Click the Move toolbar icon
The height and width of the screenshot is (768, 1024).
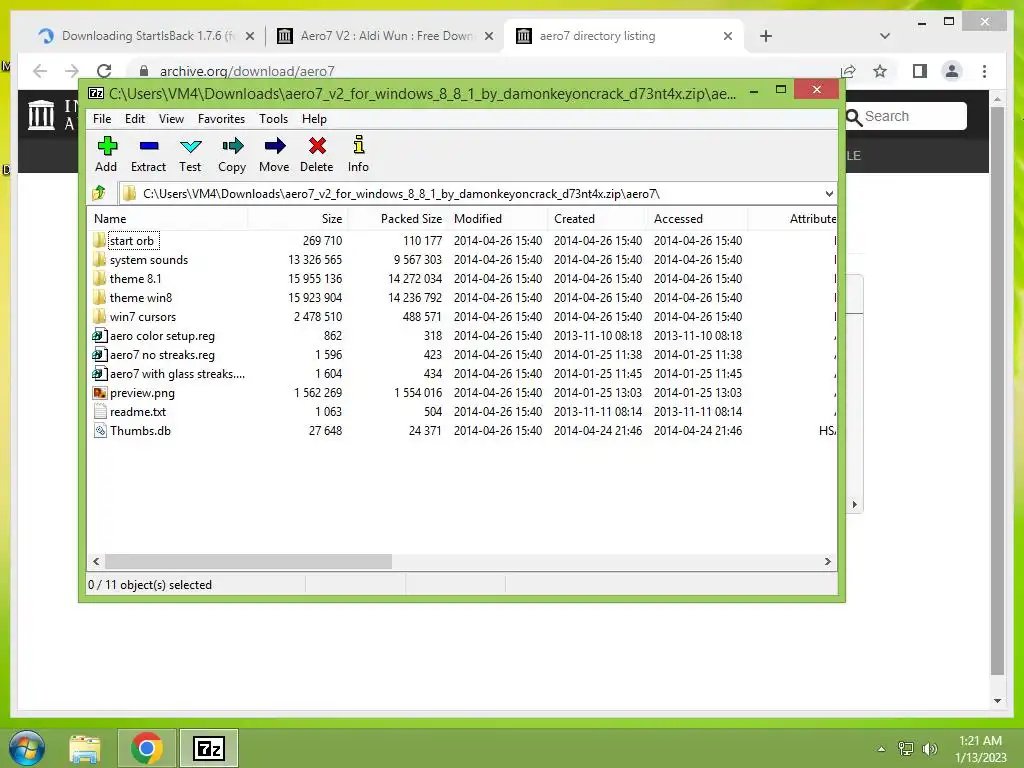[x=274, y=154]
